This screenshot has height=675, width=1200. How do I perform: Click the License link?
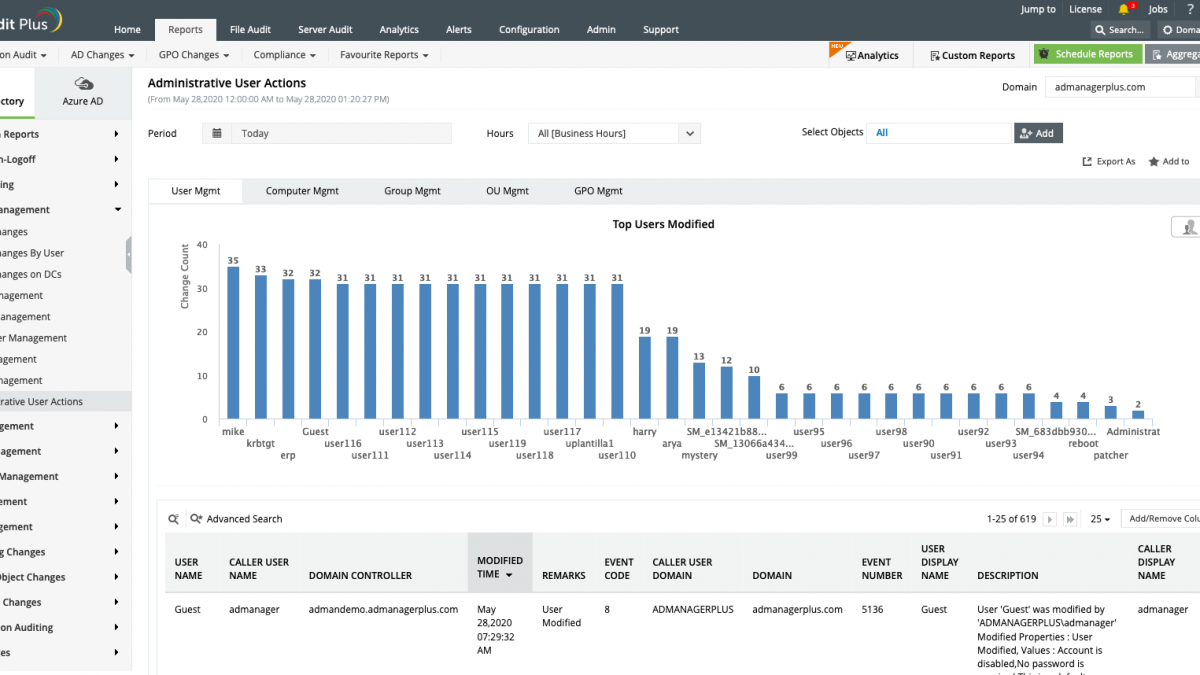1085,9
